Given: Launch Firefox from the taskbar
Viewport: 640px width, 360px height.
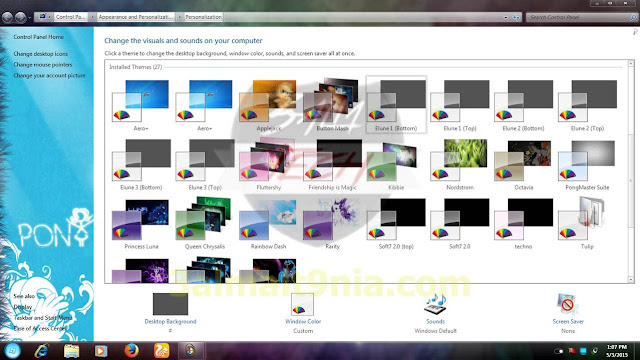Looking at the screenshot, I should pyautogui.click(x=131, y=351).
